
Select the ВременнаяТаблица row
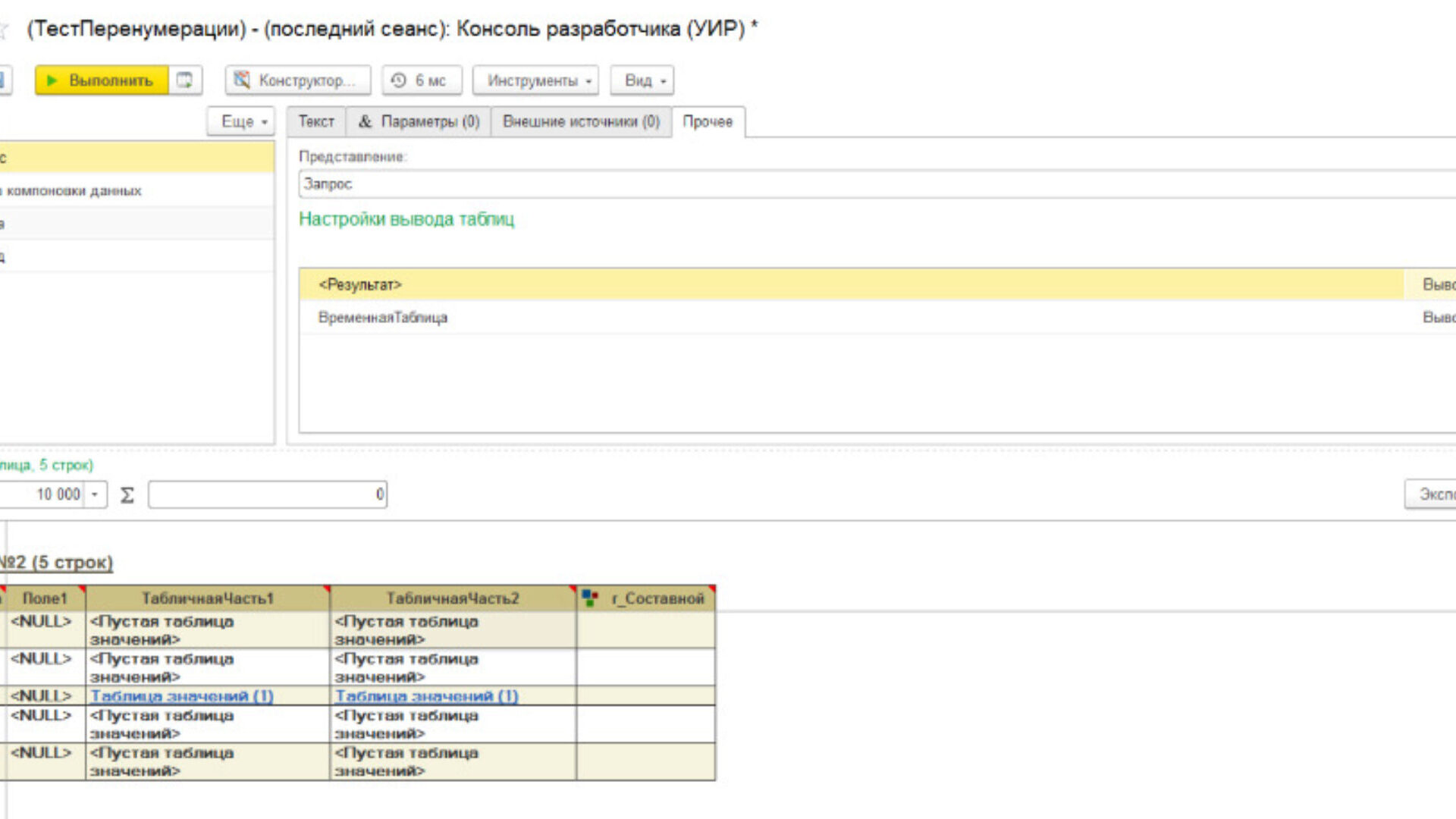[383, 318]
